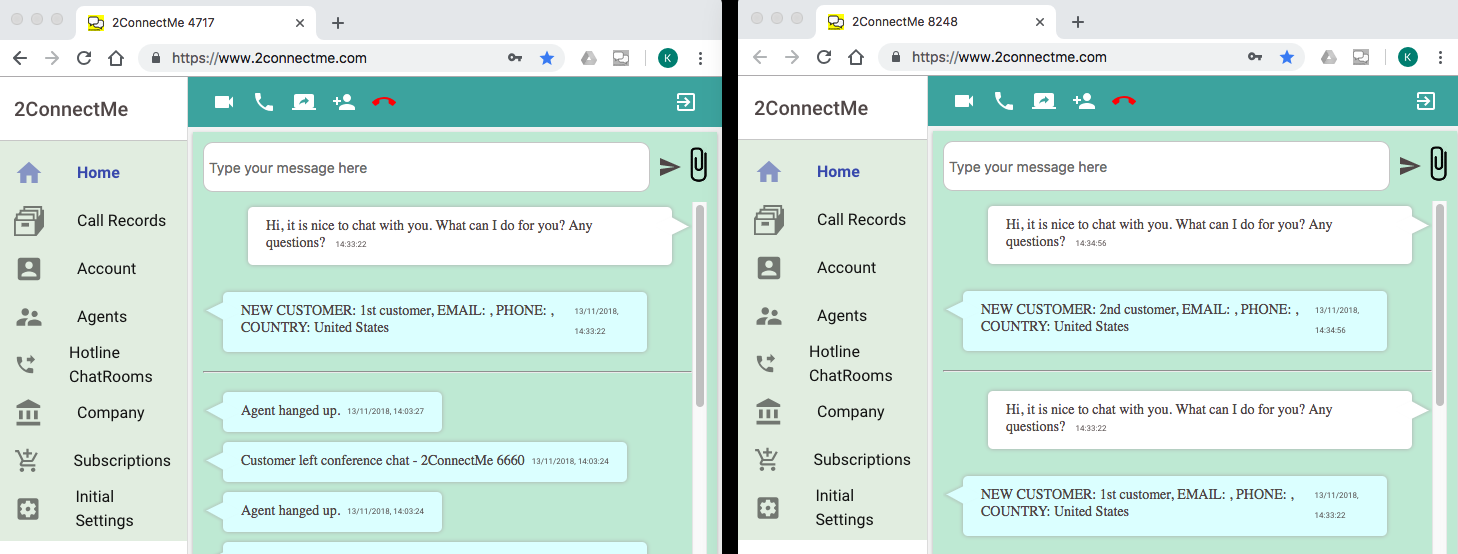
Task: Open Chrome menu in left browser window
Action: click(x=701, y=58)
